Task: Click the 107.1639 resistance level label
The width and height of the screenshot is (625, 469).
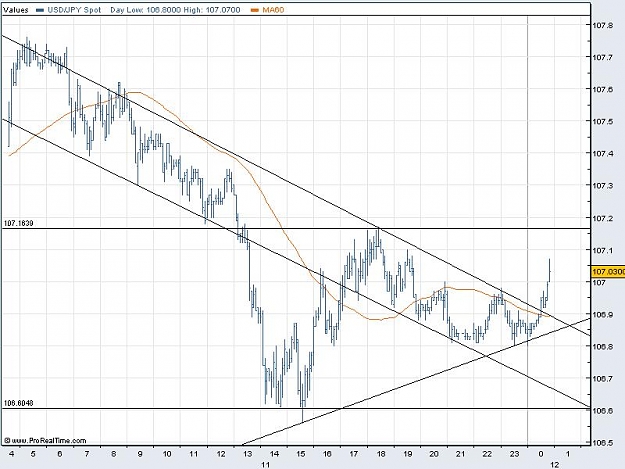Action: click(x=19, y=224)
